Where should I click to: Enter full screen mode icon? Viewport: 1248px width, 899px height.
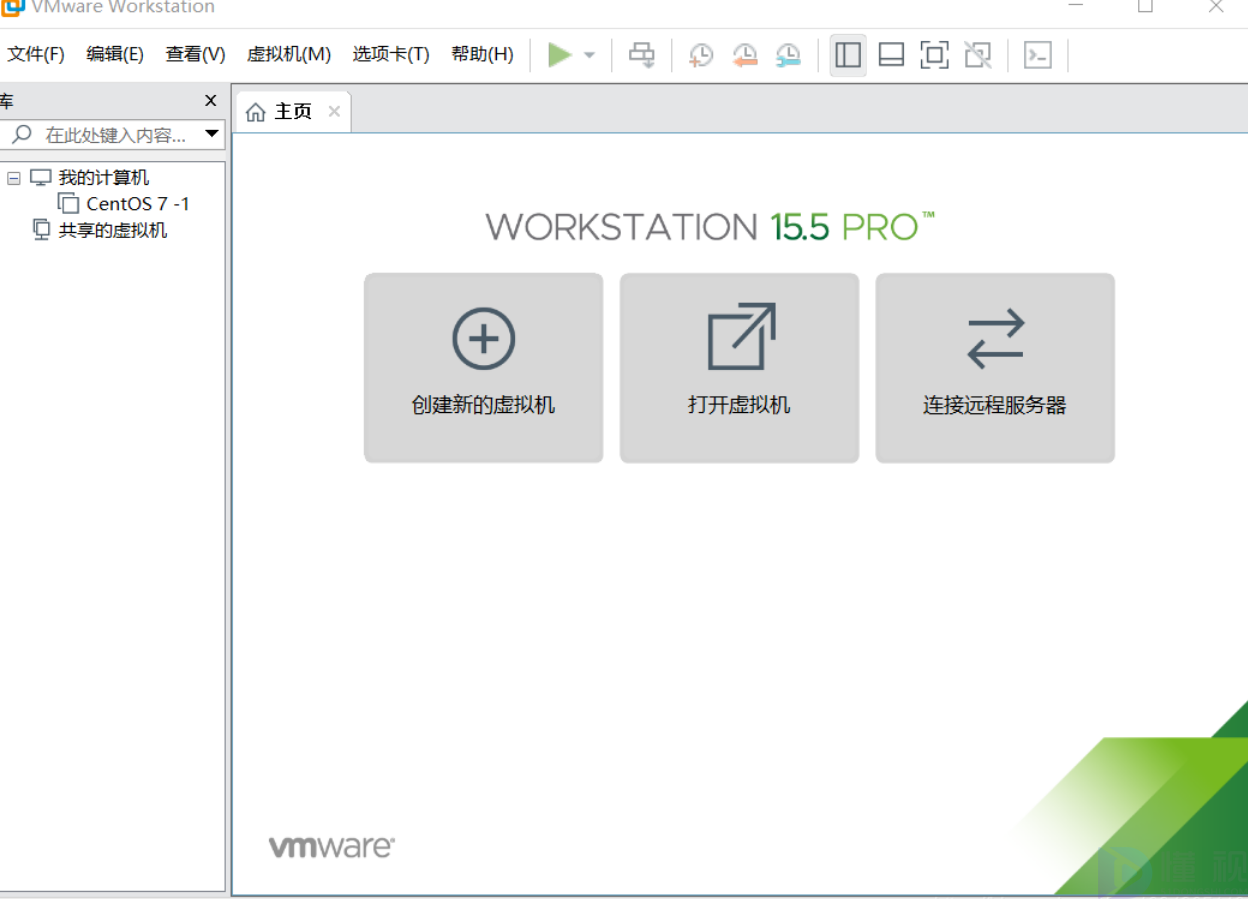934,55
